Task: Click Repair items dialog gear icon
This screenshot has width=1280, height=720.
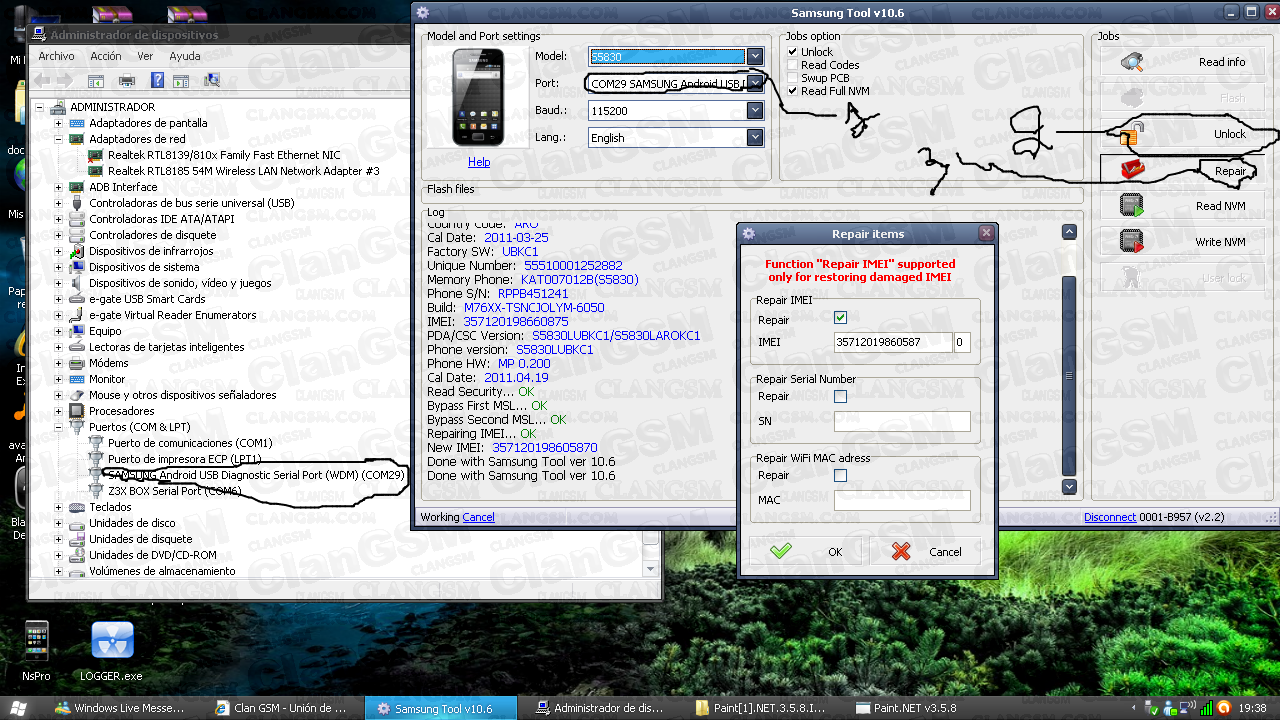Action: 748,234
